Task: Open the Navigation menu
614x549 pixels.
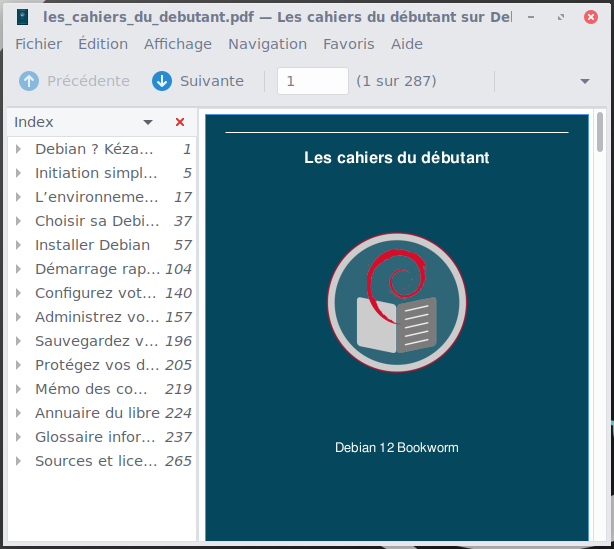Action: (267, 44)
